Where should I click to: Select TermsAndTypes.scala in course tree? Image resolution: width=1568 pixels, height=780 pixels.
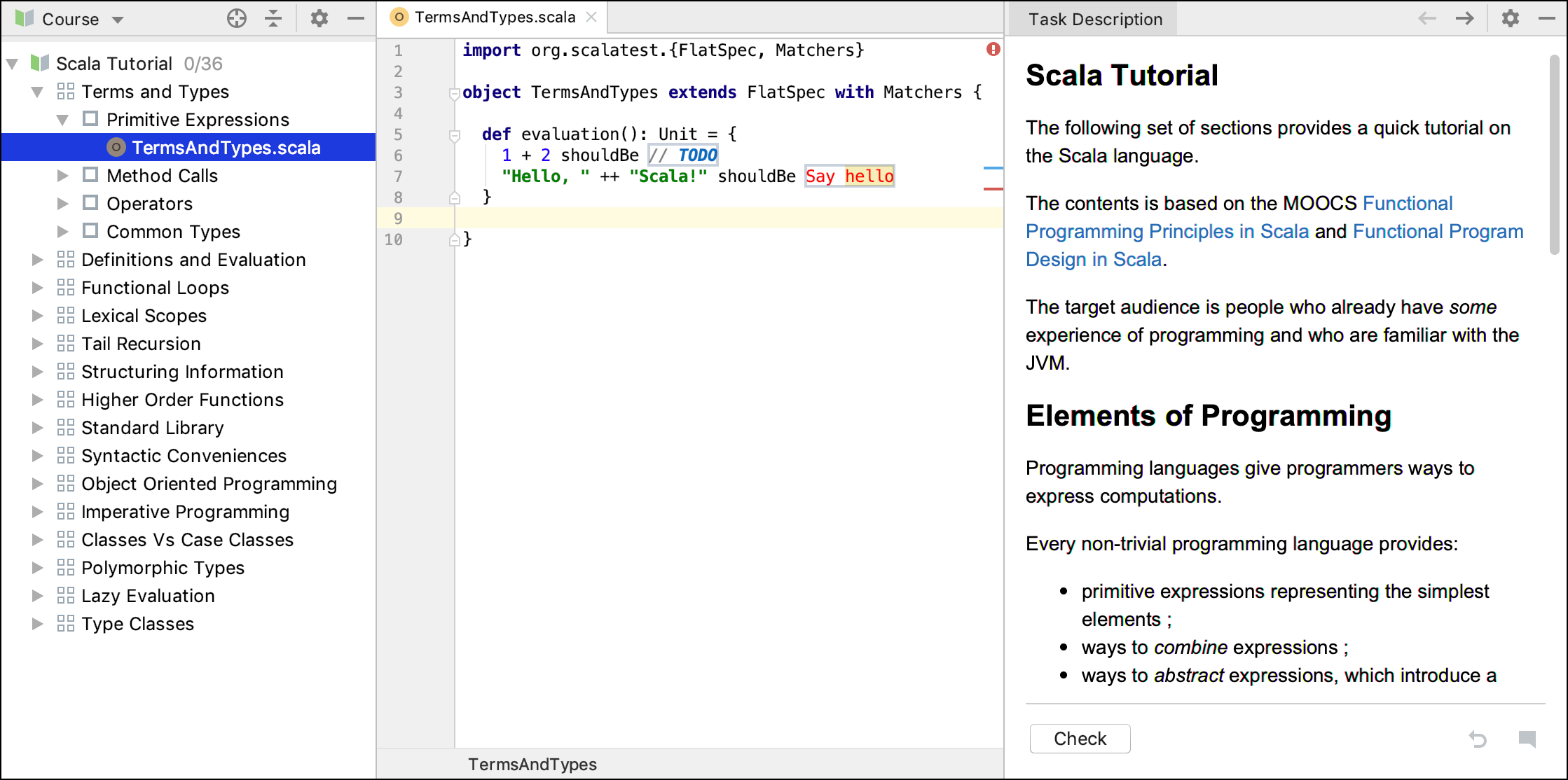click(189, 148)
